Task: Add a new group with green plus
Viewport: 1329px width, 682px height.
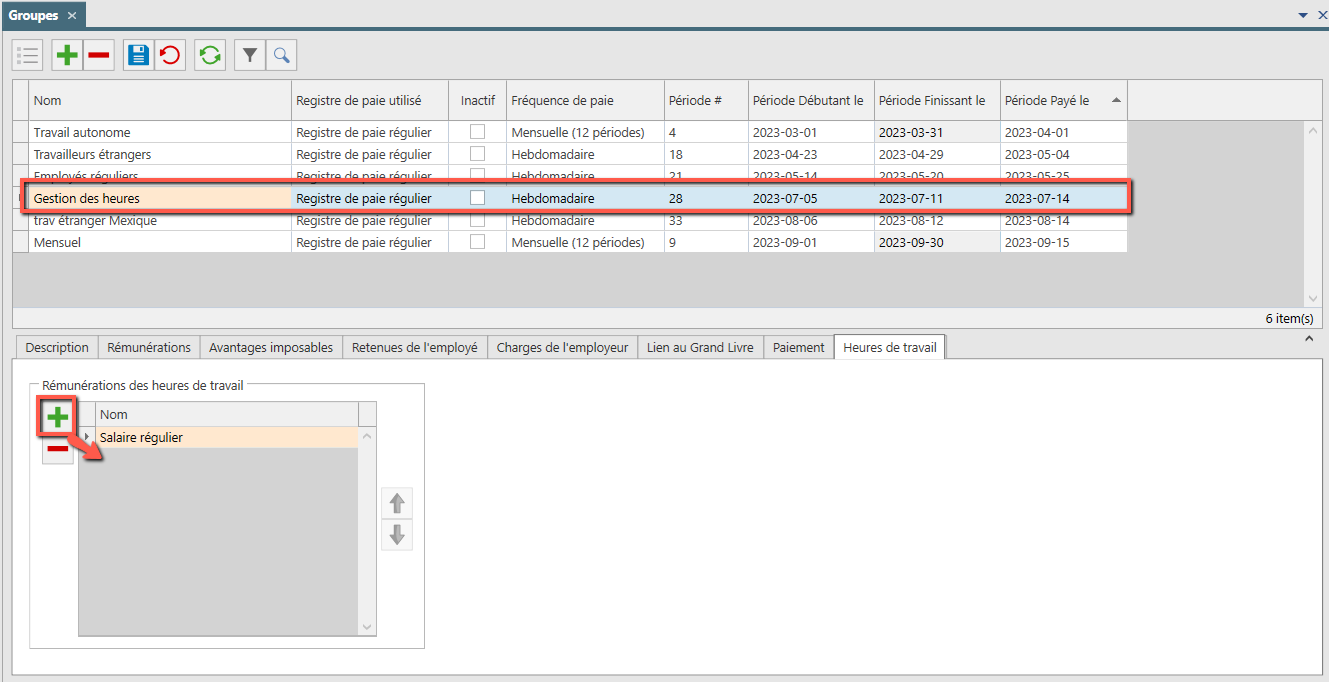Action: tap(67, 55)
